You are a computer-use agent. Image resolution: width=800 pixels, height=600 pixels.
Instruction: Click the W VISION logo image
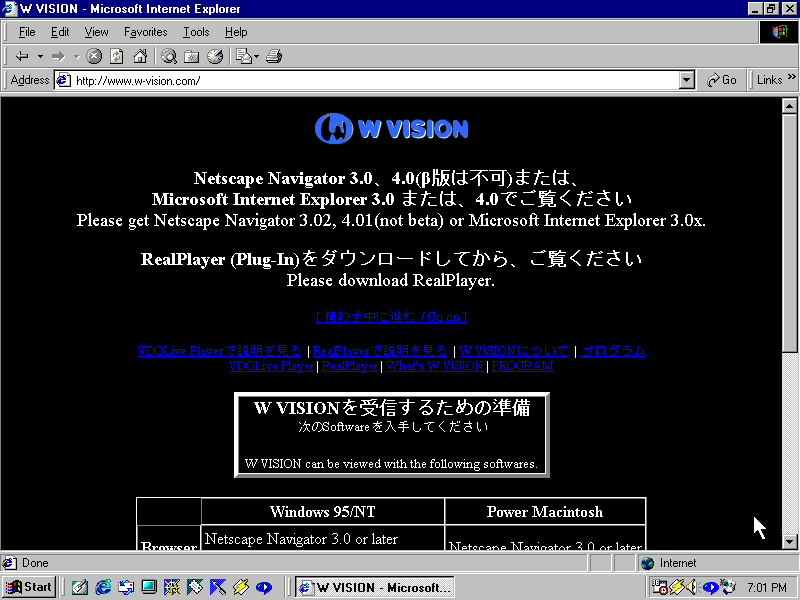(391, 128)
